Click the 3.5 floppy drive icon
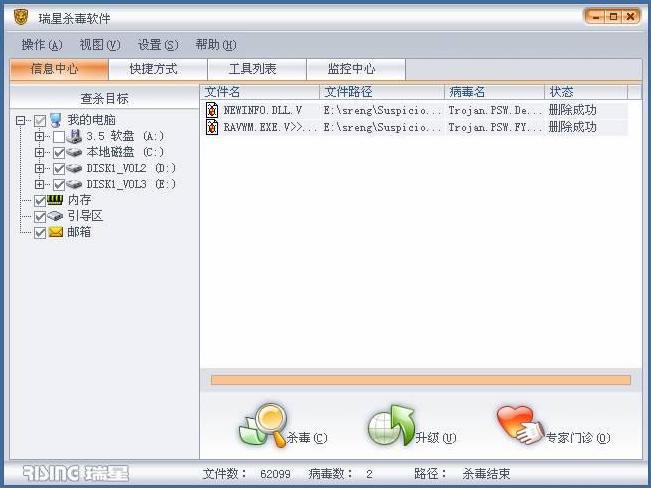651x488 pixels. point(74,136)
